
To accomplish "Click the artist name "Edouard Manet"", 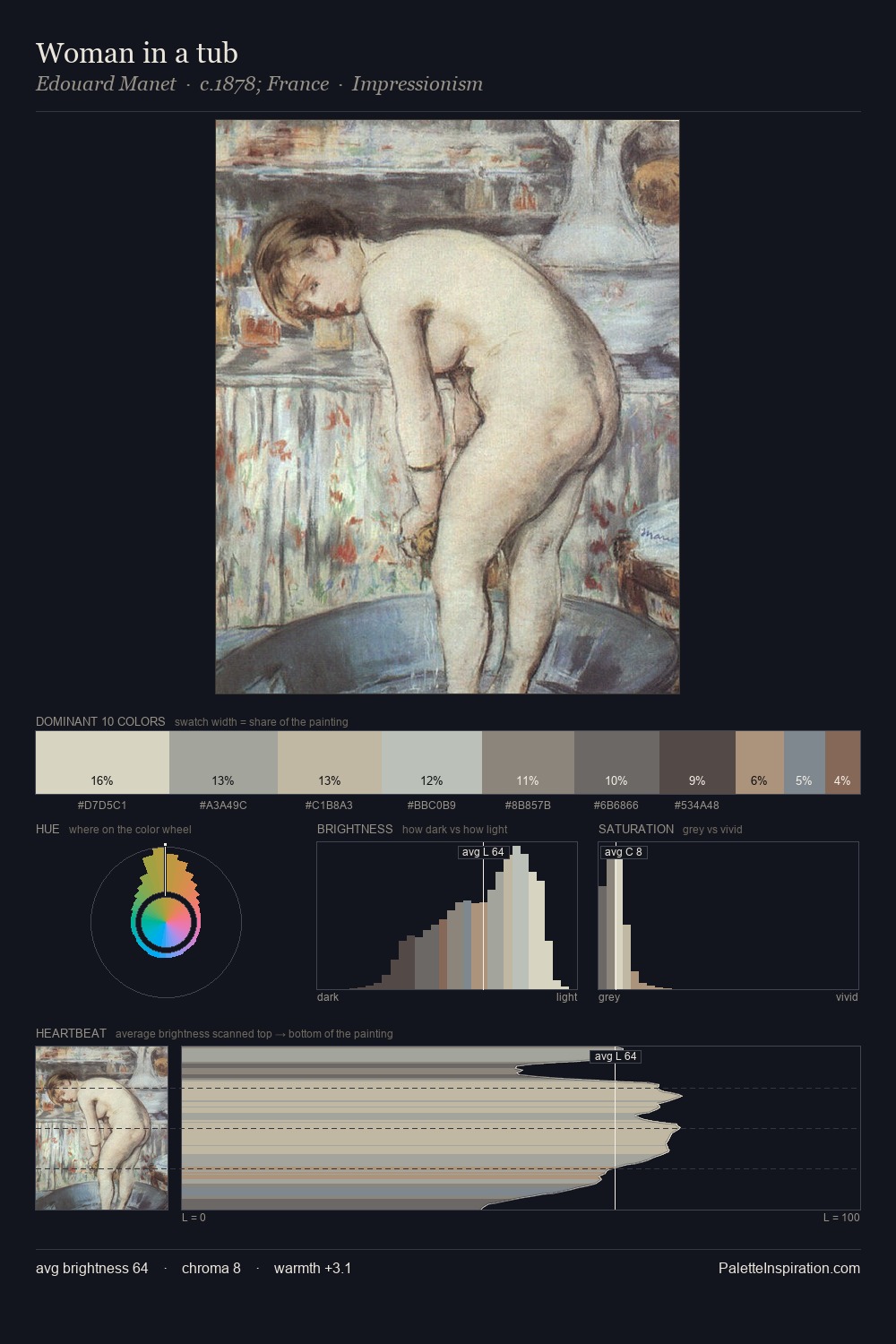I will [x=106, y=84].
